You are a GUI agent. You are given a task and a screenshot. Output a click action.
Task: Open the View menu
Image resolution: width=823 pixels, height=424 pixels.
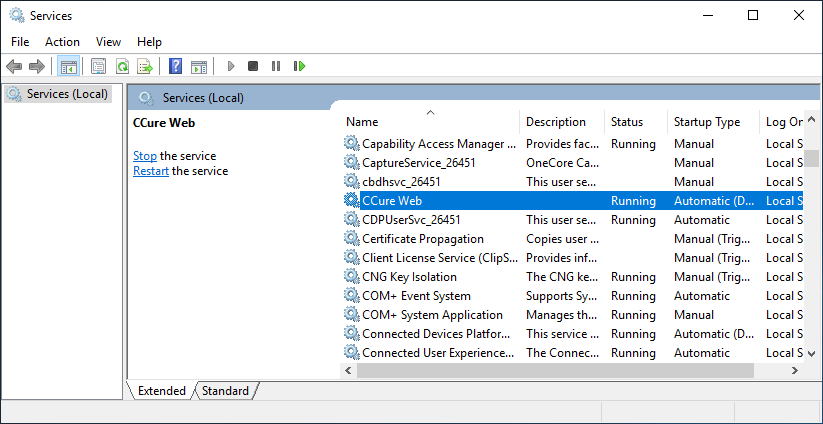tap(108, 42)
